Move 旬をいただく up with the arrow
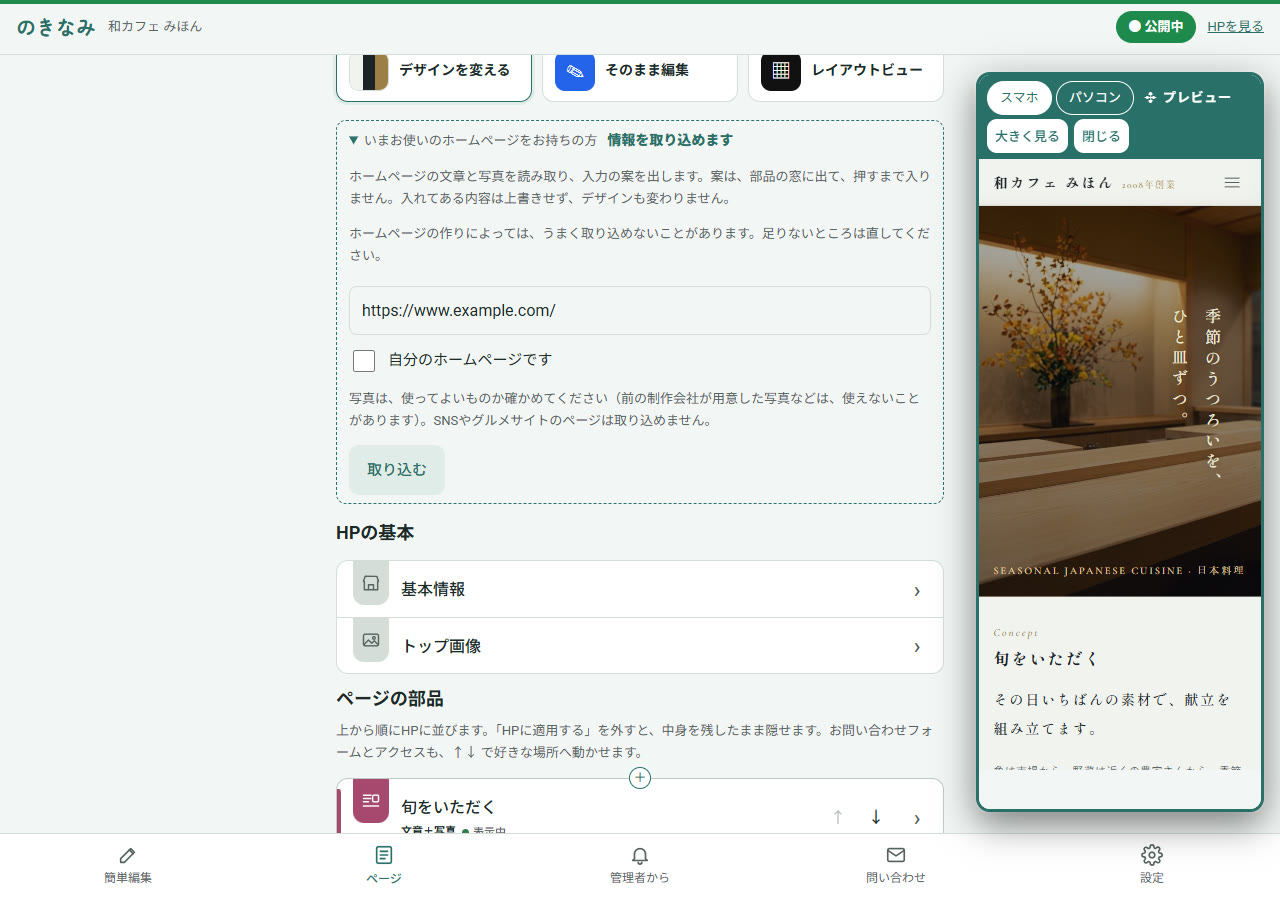1280x900 pixels. pos(838,817)
